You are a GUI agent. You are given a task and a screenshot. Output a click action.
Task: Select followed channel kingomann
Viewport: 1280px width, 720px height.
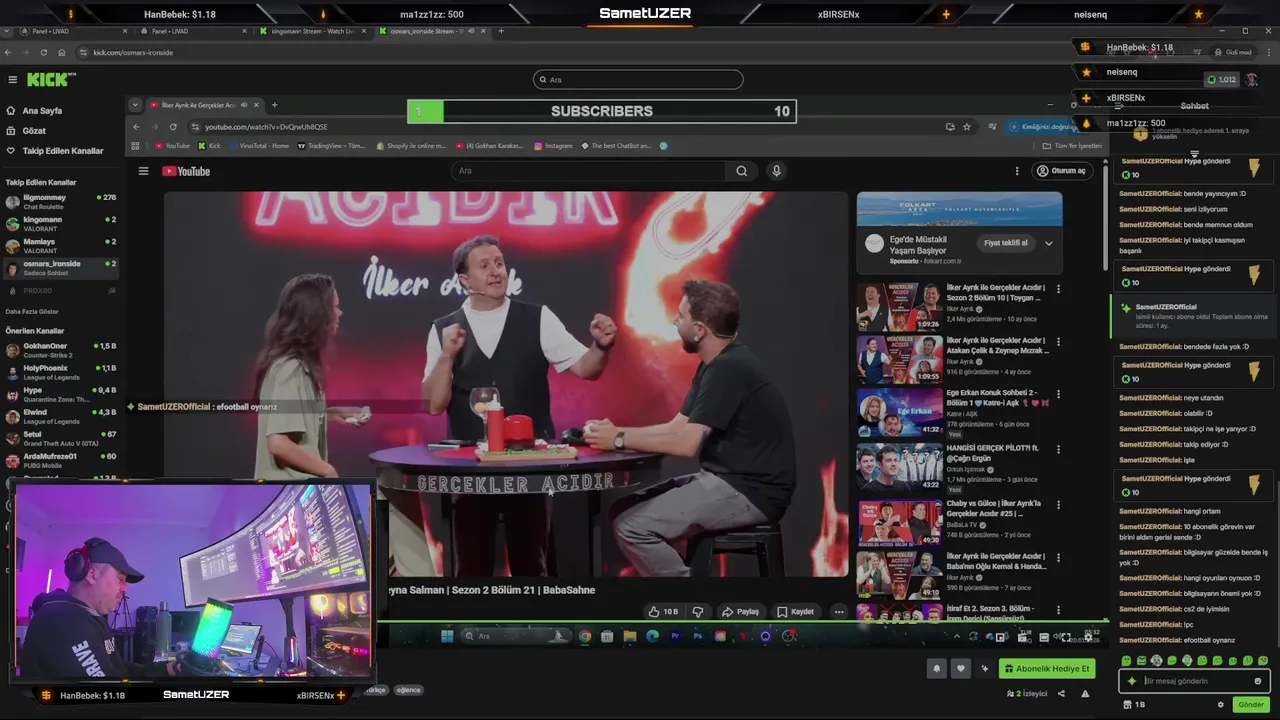(x=60, y=224)
